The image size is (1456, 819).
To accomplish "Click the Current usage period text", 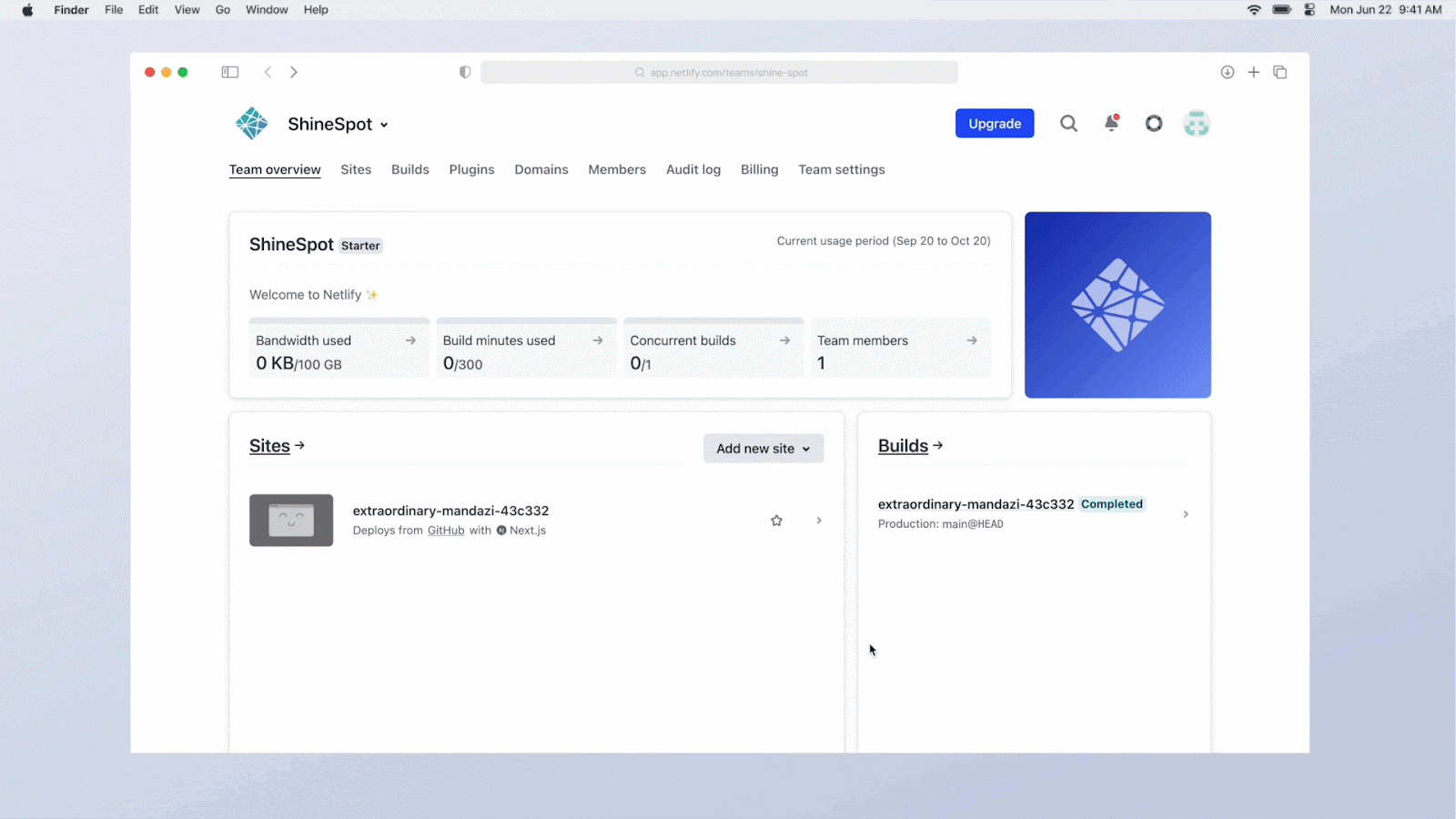I will coord(884,241).
